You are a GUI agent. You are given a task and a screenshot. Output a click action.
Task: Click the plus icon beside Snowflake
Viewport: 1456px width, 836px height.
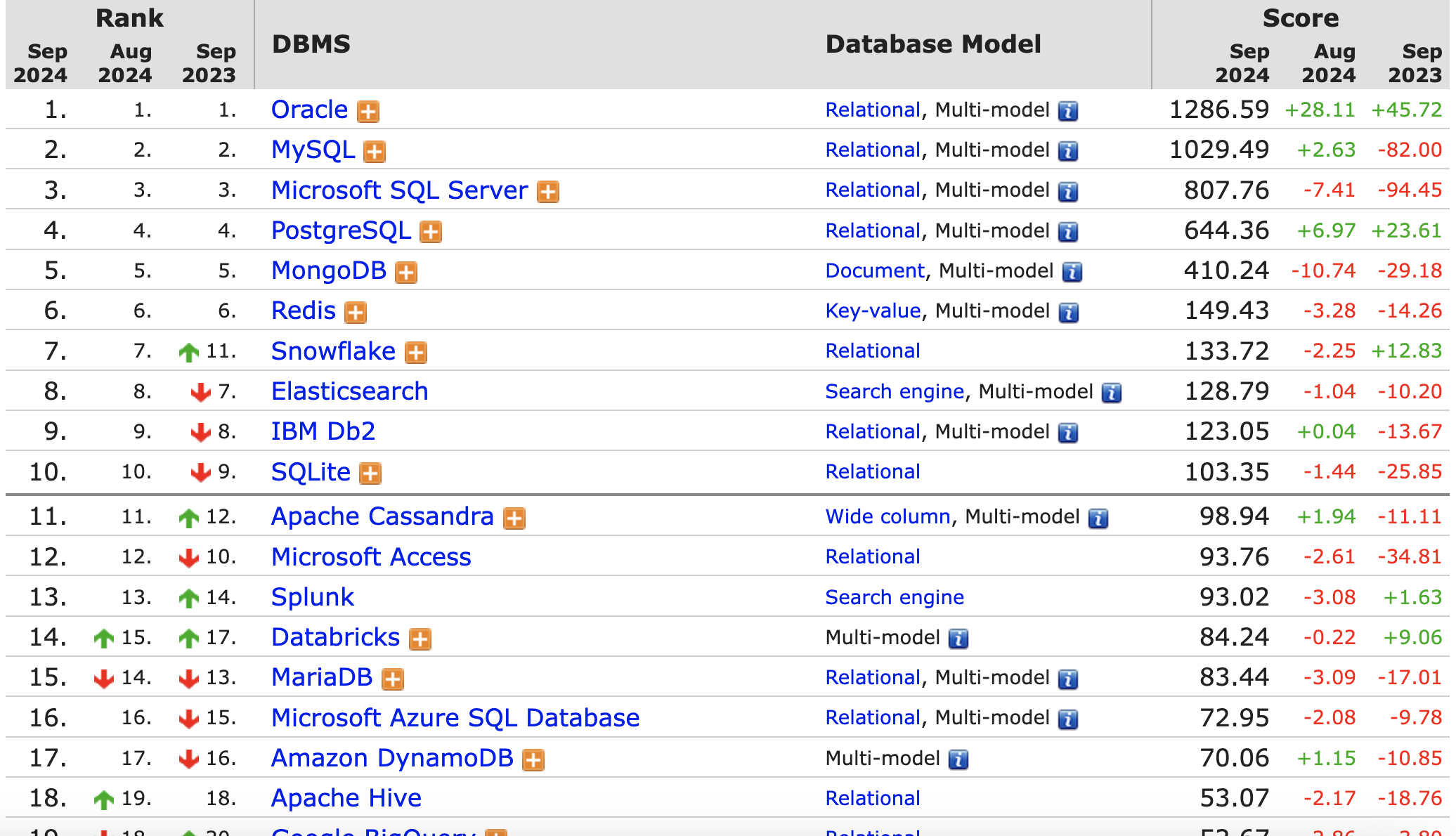[416, 352]
